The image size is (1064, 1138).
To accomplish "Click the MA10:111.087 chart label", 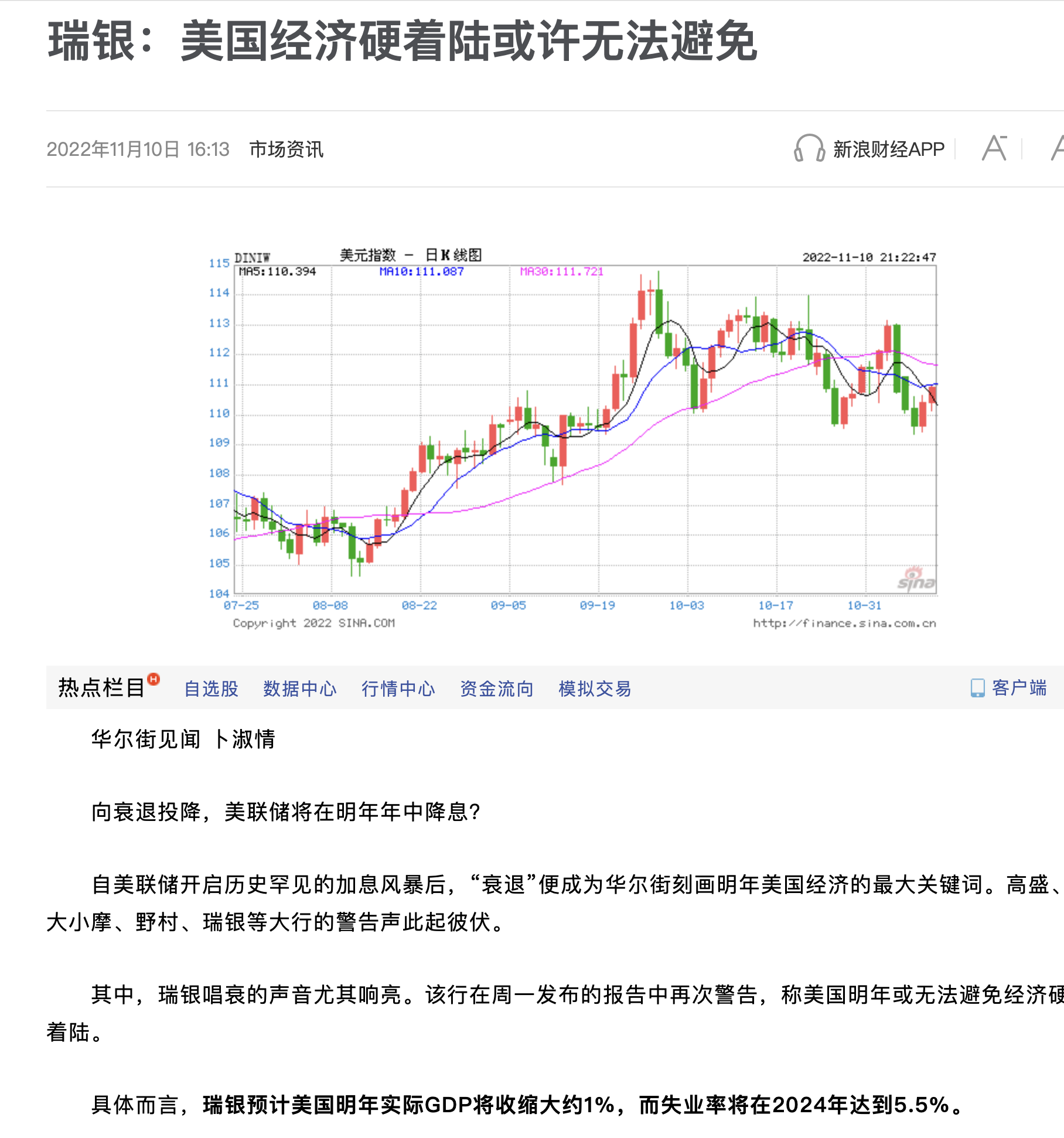I will coord(421,271).
